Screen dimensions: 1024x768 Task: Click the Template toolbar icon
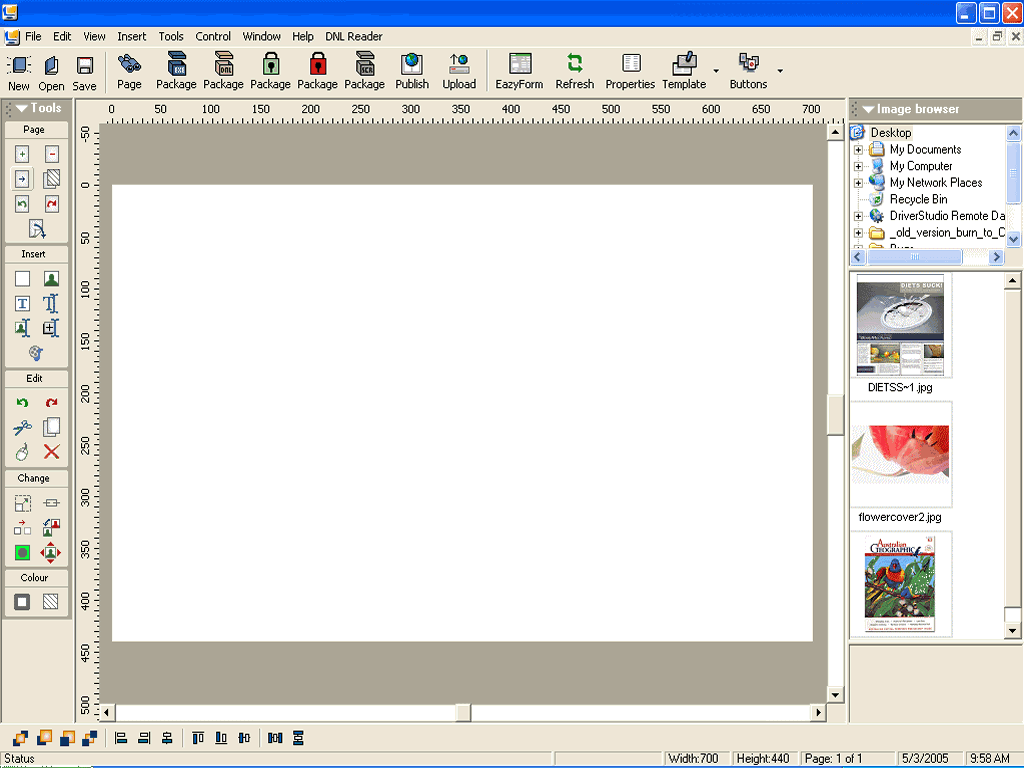(x=684, y=64)
